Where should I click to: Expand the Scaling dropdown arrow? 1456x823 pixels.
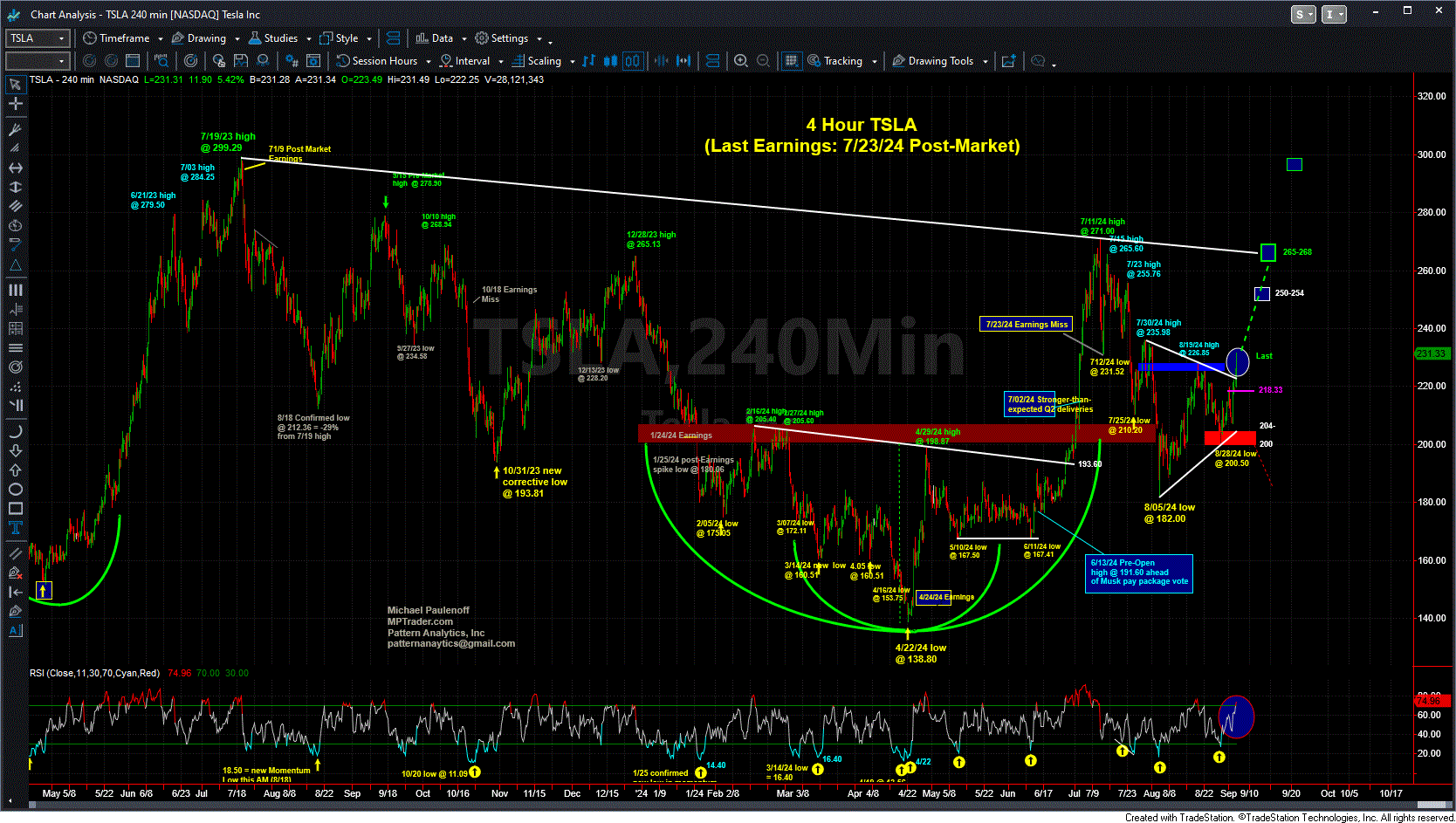click(573, 61)
